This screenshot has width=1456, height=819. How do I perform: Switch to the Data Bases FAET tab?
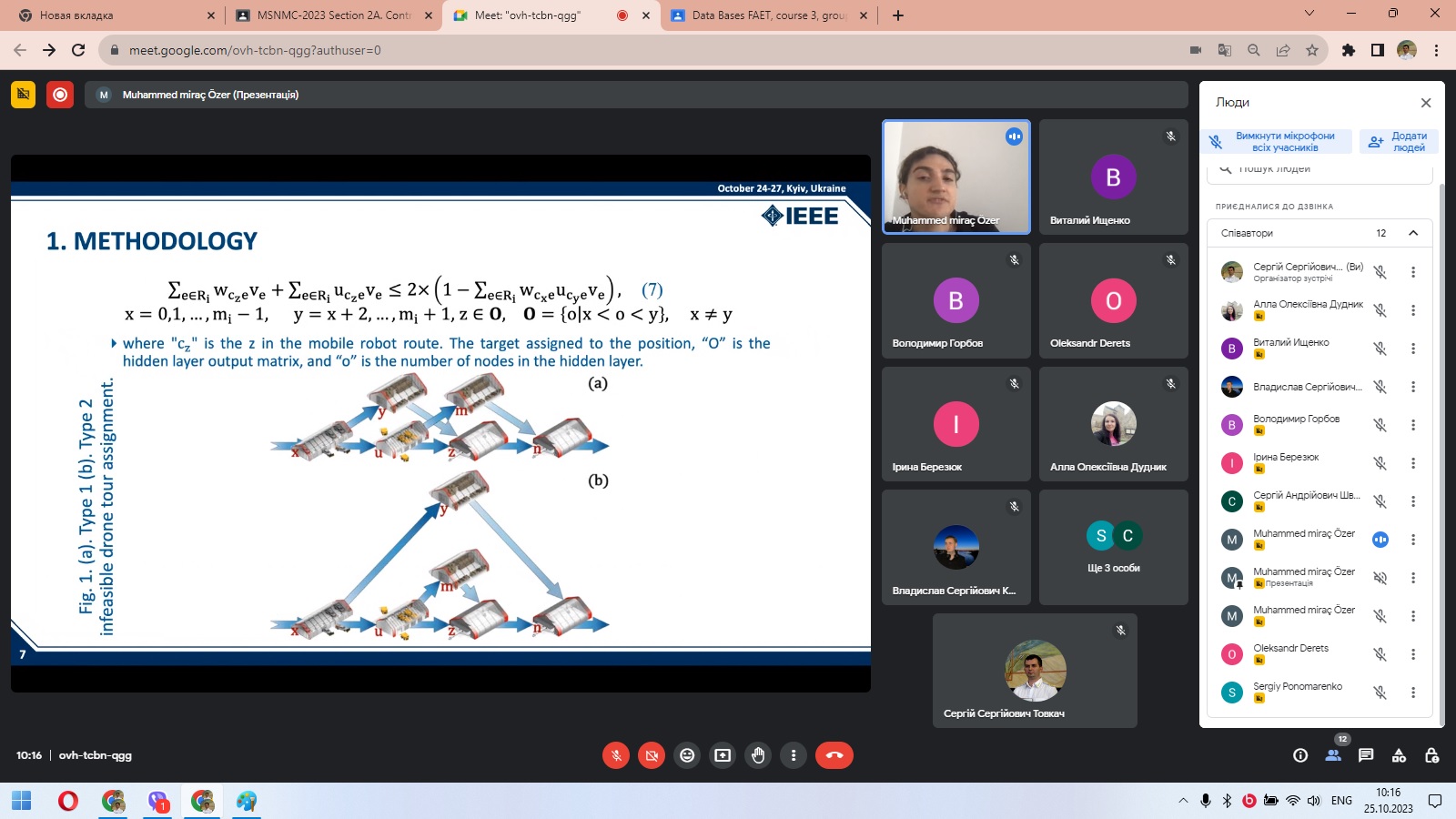(x=768, y=15)
